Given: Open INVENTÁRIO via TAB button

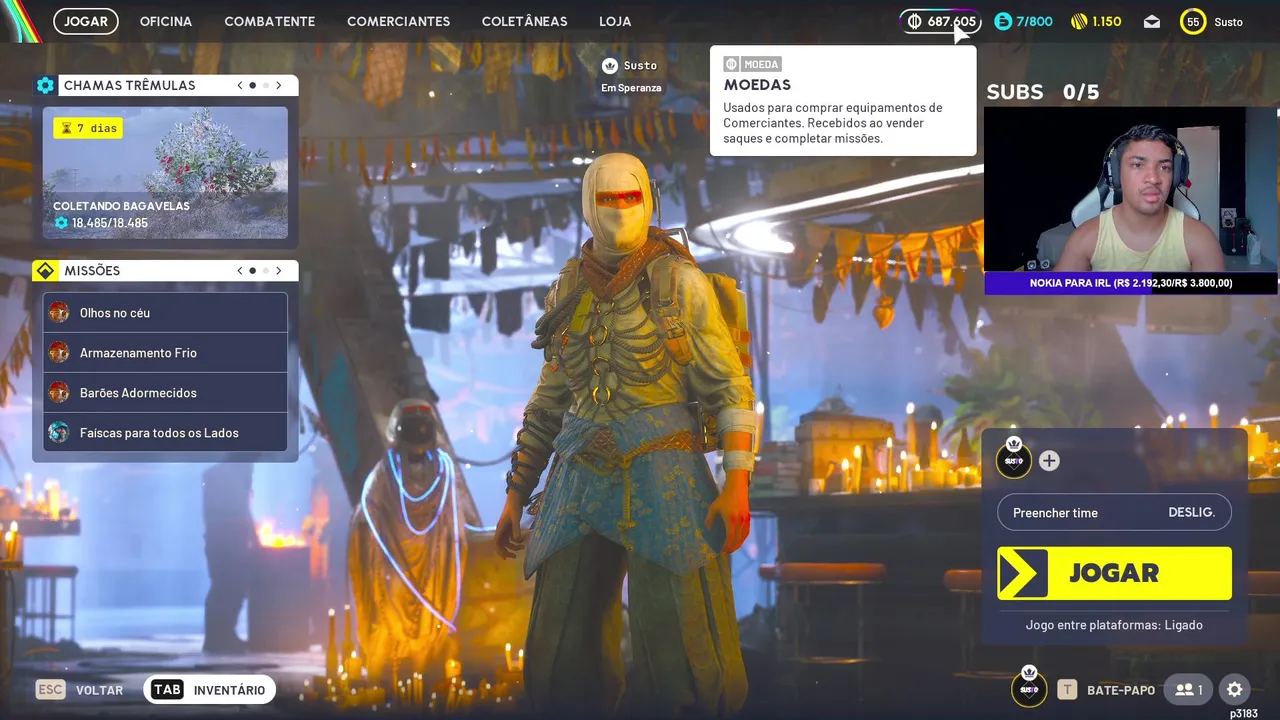Looking at the screenshot, I should (x=209, y=689).
